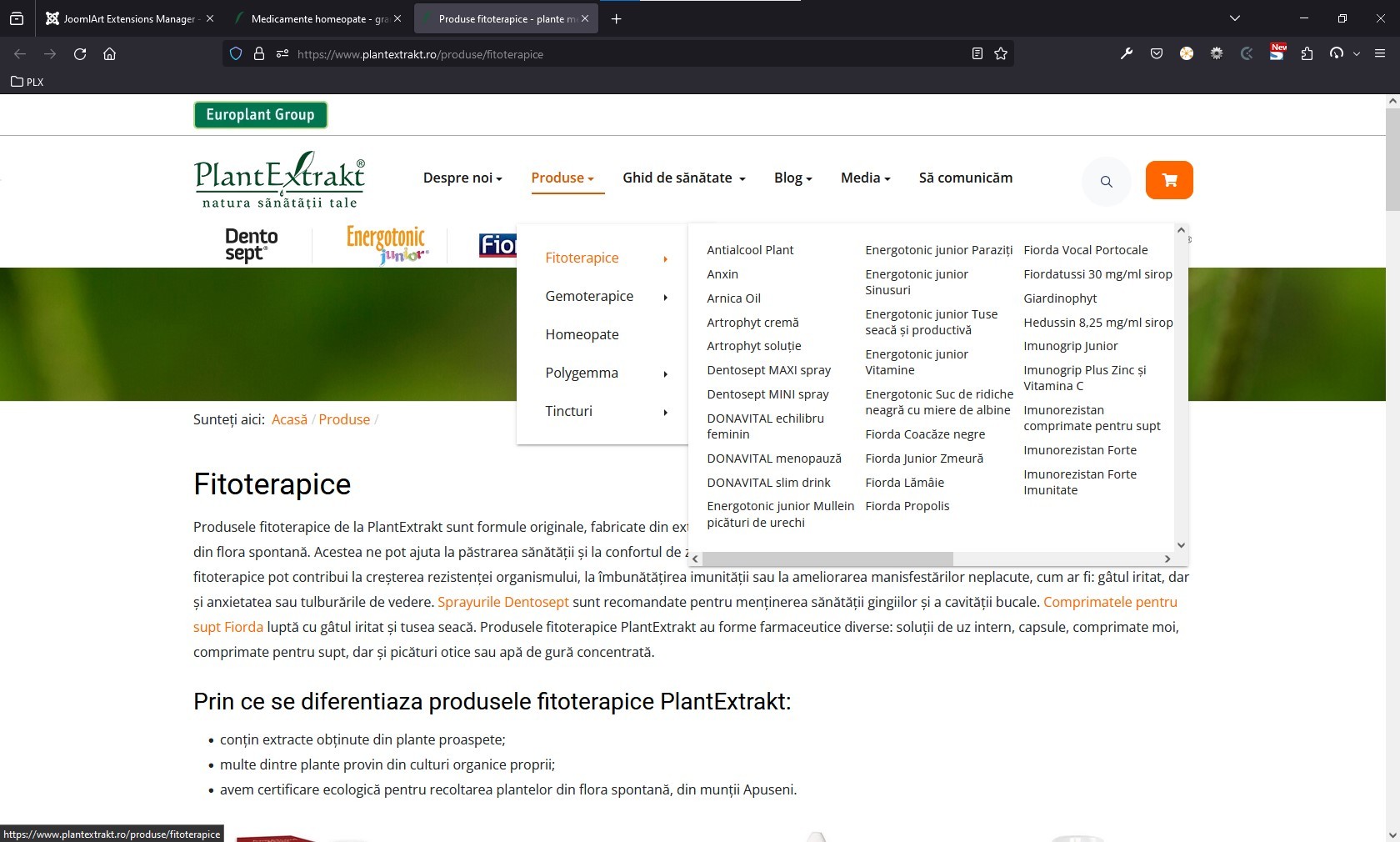Bookmark this page with the star icon
The image size is (1400, 842).
point(1001,54)
